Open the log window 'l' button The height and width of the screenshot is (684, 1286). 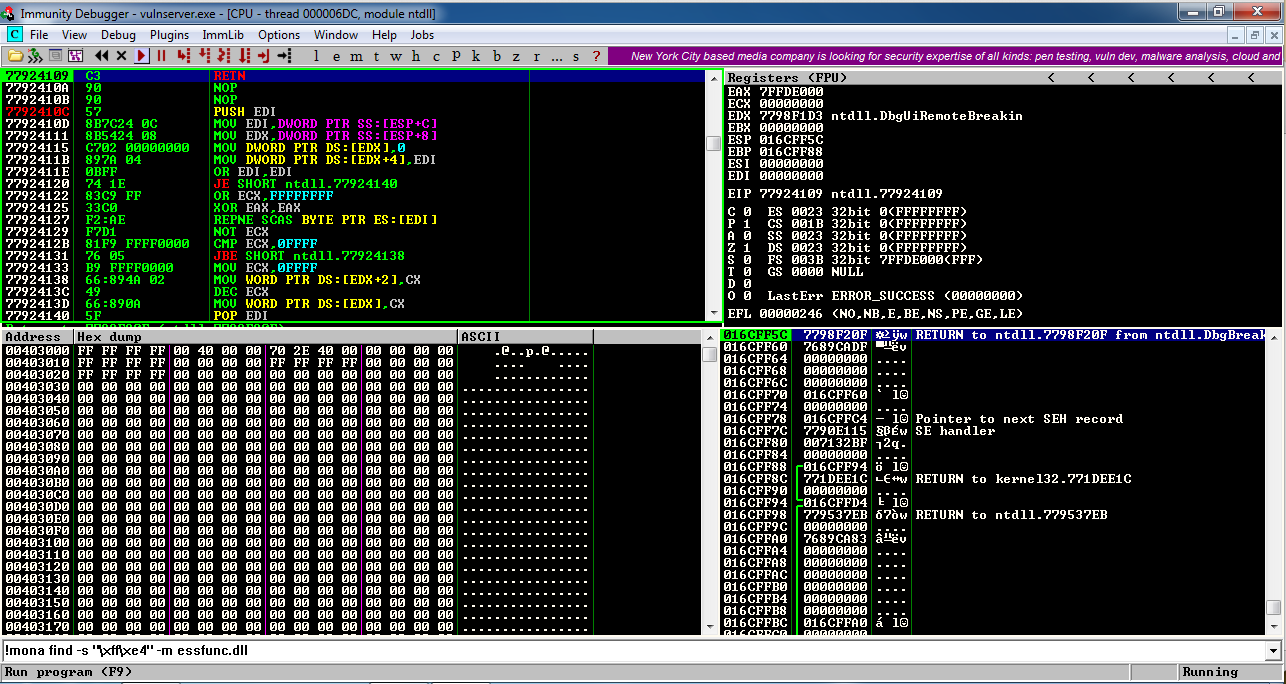[318, 56]
